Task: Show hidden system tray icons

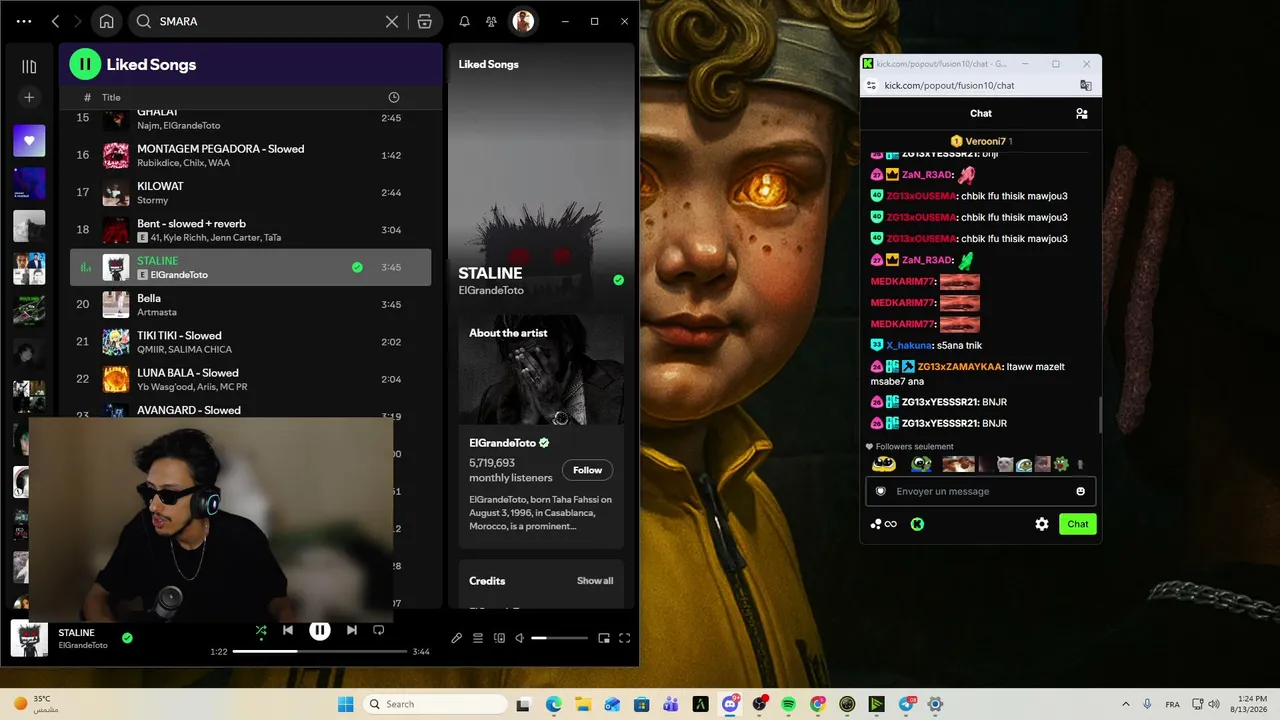Action: pos(1126,704)
